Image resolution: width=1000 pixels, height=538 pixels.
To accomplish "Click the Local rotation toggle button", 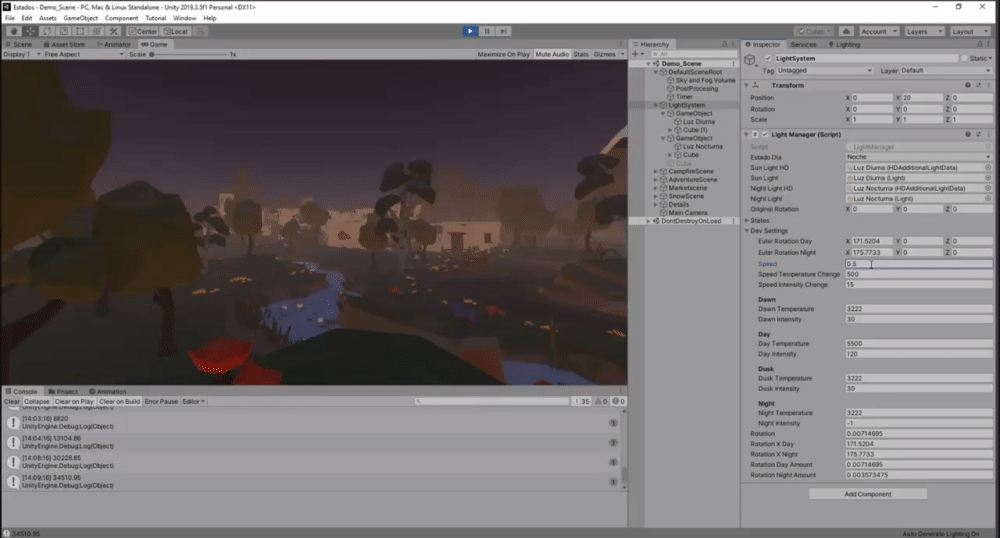I will pyautogui.click(x=175, y=31).
